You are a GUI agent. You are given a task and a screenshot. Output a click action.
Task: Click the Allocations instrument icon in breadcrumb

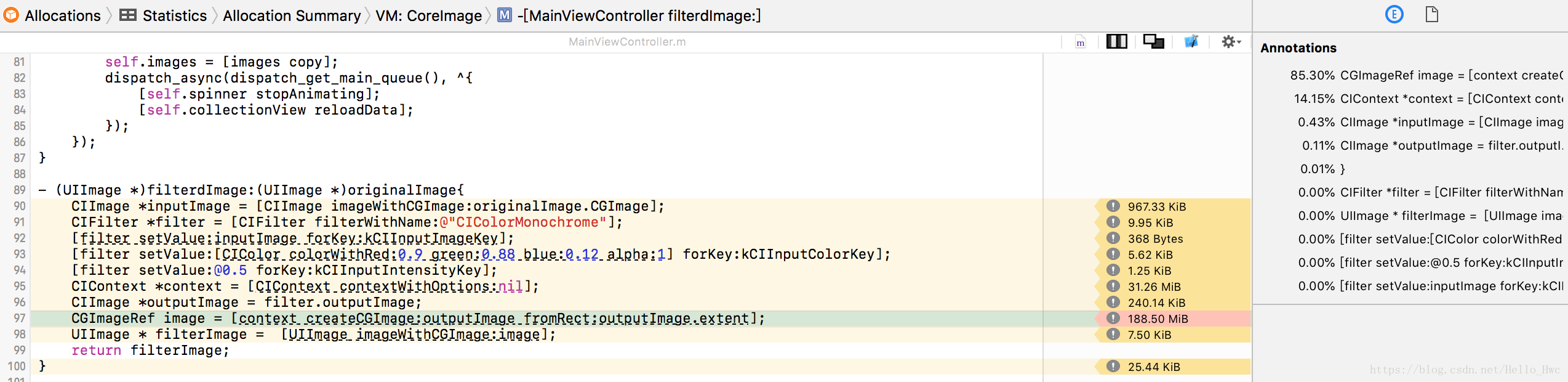[x=11, y=15]
